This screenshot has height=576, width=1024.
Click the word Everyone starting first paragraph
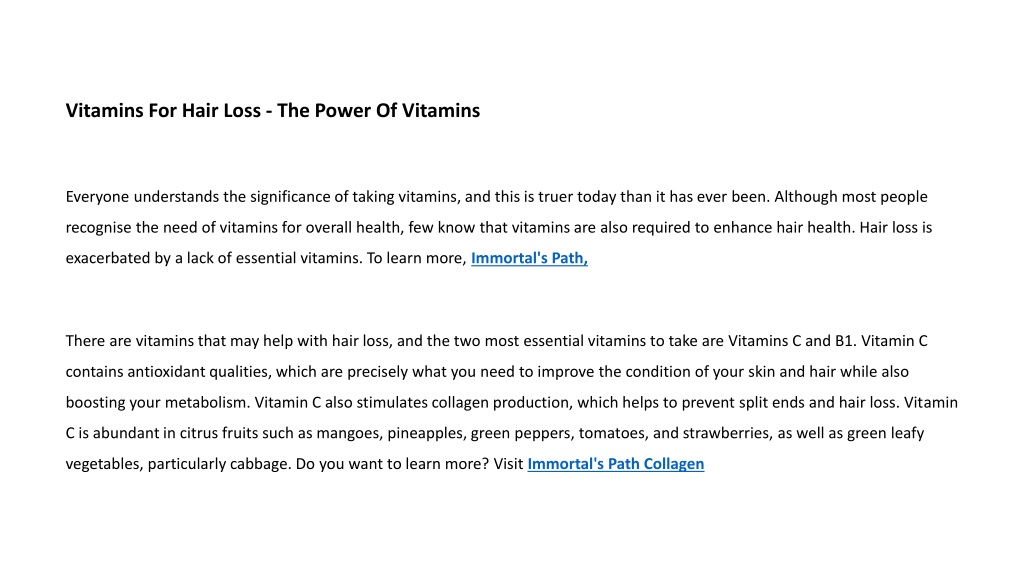pos(97,197)
